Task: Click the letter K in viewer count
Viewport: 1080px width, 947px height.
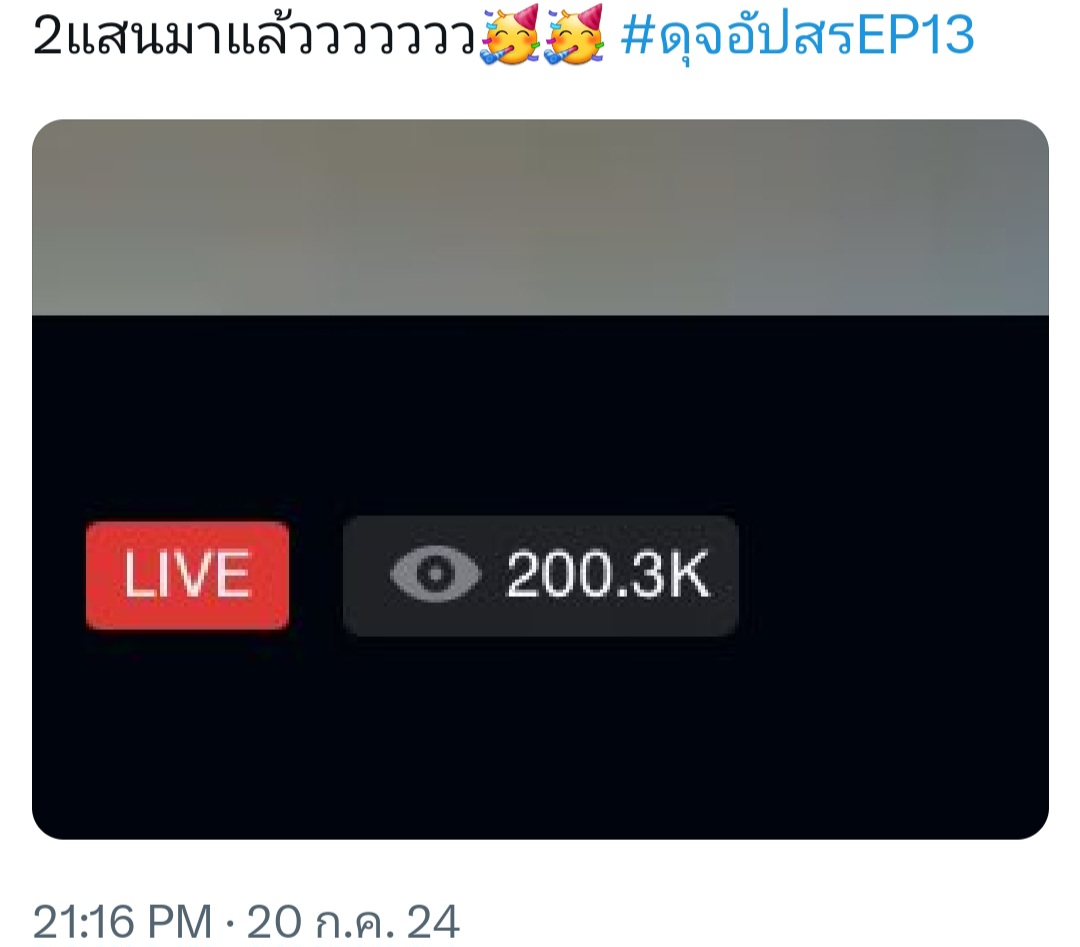Action: 687,574
